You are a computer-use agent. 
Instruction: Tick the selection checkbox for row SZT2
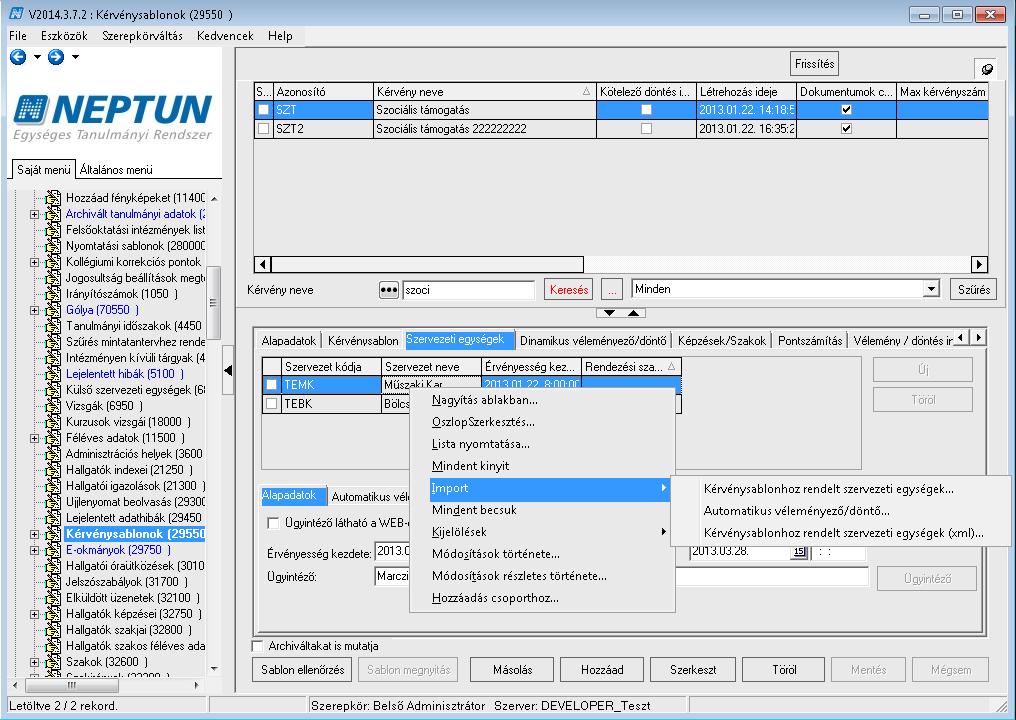click(x=264, y=129)
